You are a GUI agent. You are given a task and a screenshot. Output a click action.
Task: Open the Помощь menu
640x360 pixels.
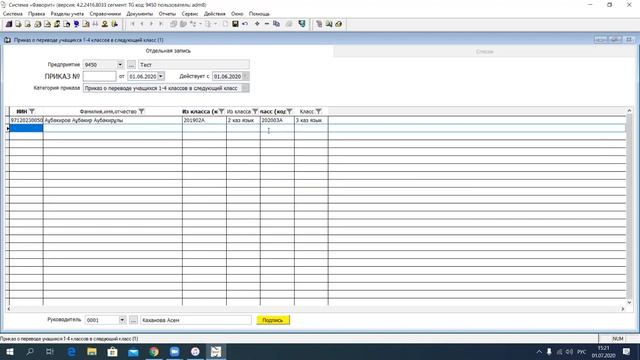pos(260,14)
